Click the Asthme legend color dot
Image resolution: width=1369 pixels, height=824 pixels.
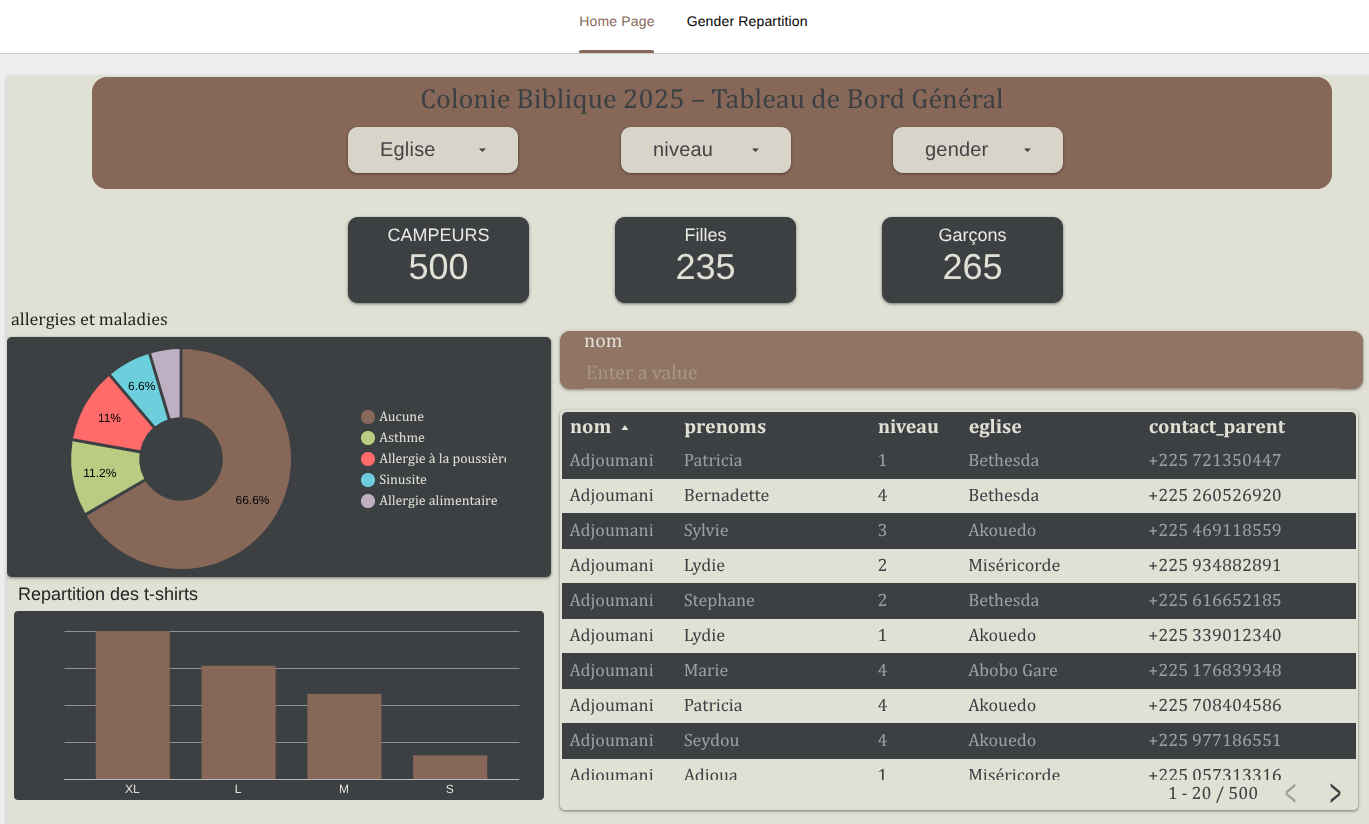[x=368, y=438]
